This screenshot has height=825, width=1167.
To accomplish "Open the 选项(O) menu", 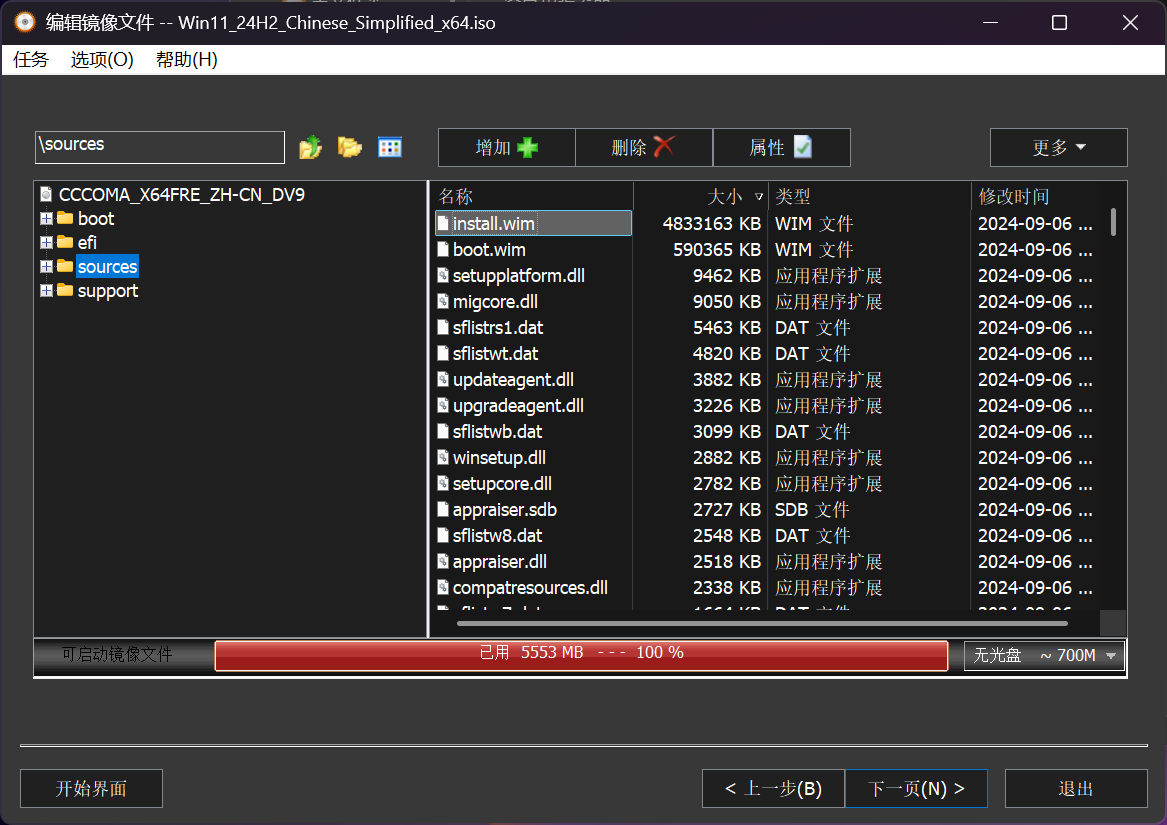I will coord(102,60).
